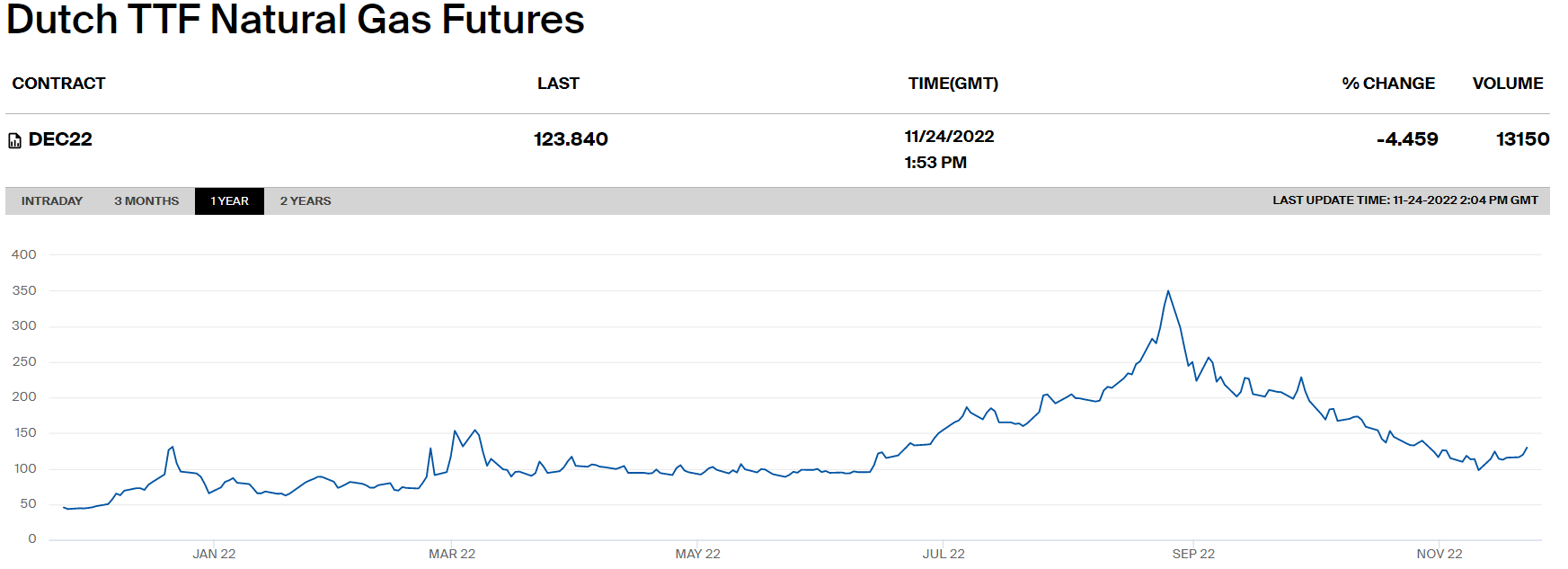
Task: Select the 3 MONTHS chart range
Action: click(146, 201)
